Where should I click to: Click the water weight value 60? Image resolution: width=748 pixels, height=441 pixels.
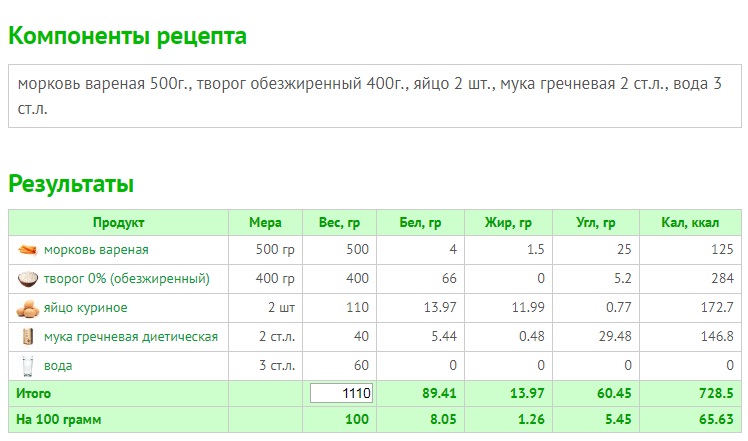point(361,366)
